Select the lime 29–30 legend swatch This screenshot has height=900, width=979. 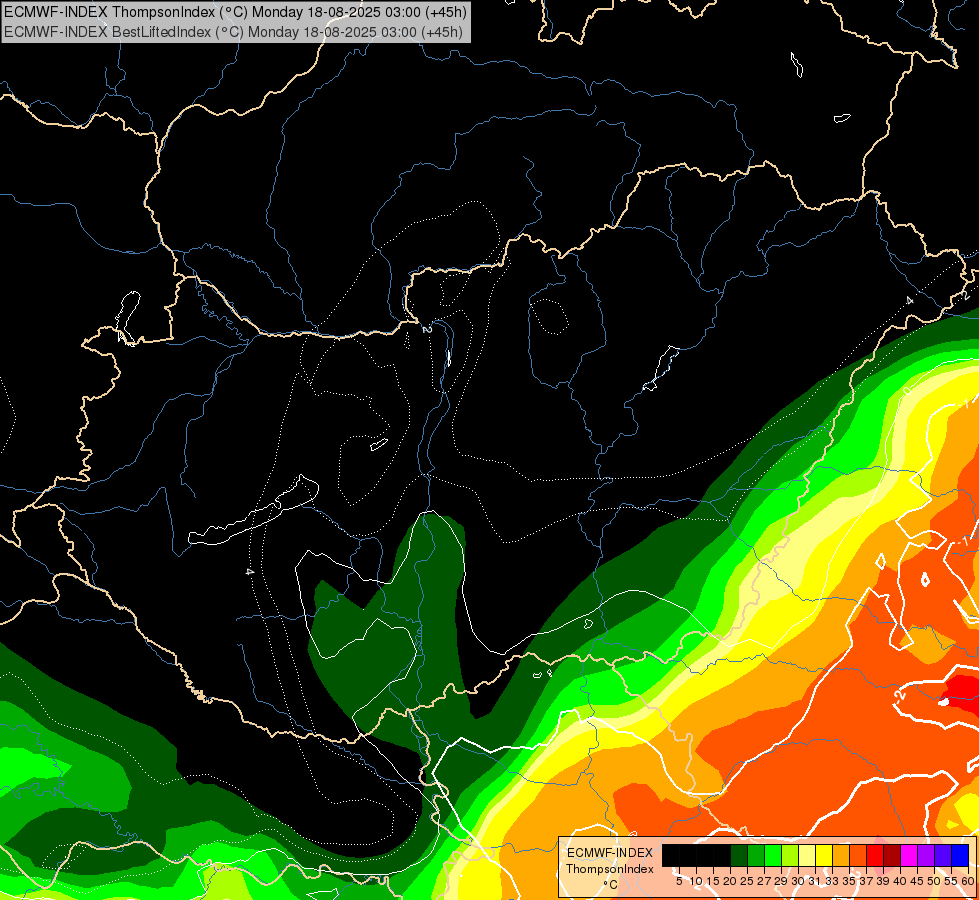(x=790, y=855)
